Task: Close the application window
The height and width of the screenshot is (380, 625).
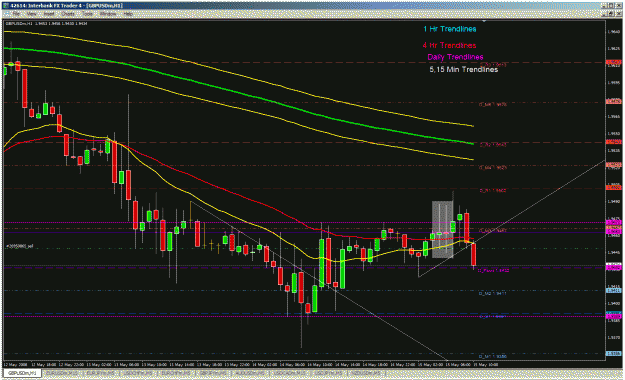Action: (618, 6)
